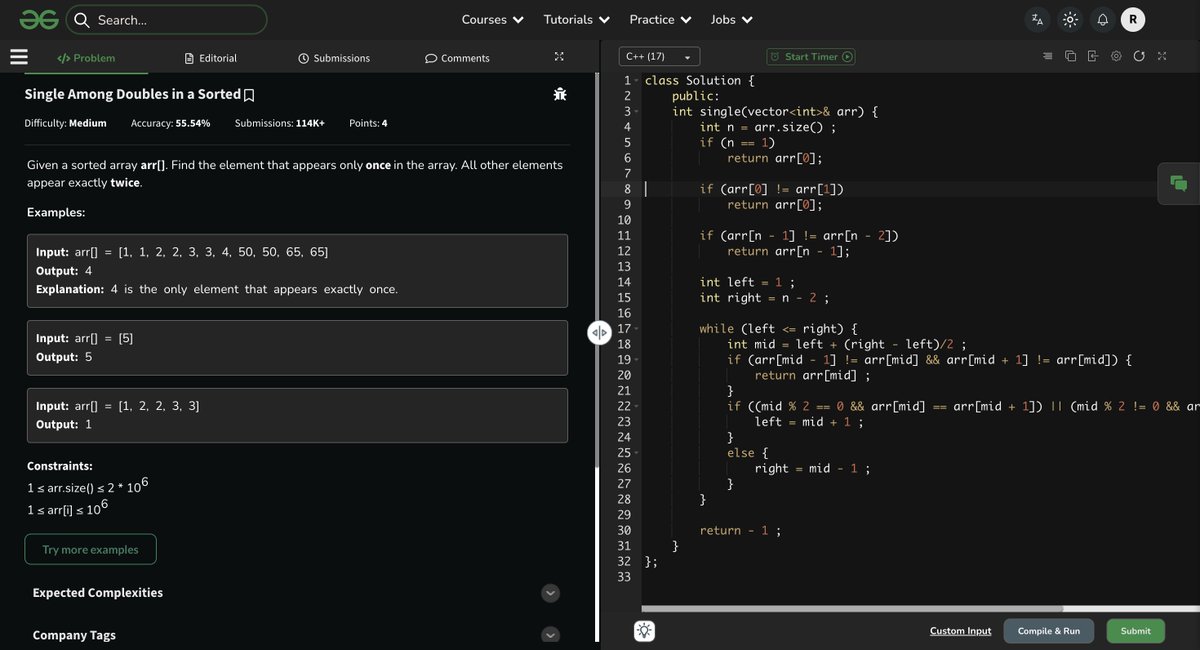Fold the while loop at line 17
The image size is (1200, 650).
[x=637, y=329]
